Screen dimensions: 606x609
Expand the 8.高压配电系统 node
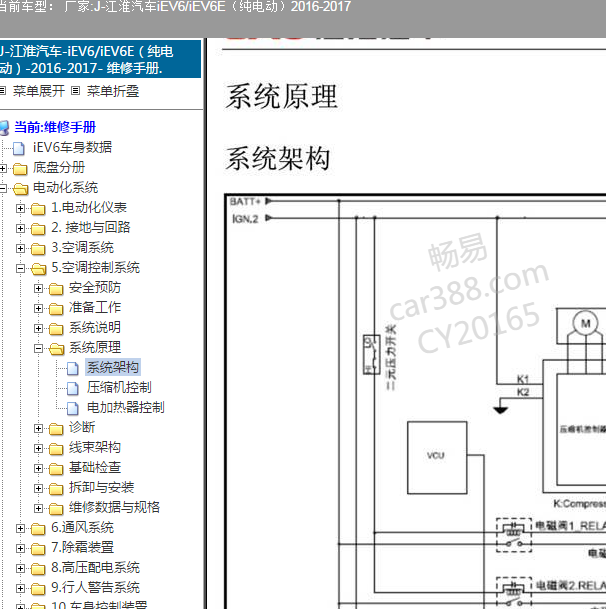pyautogui.click(x=21, y=569)
